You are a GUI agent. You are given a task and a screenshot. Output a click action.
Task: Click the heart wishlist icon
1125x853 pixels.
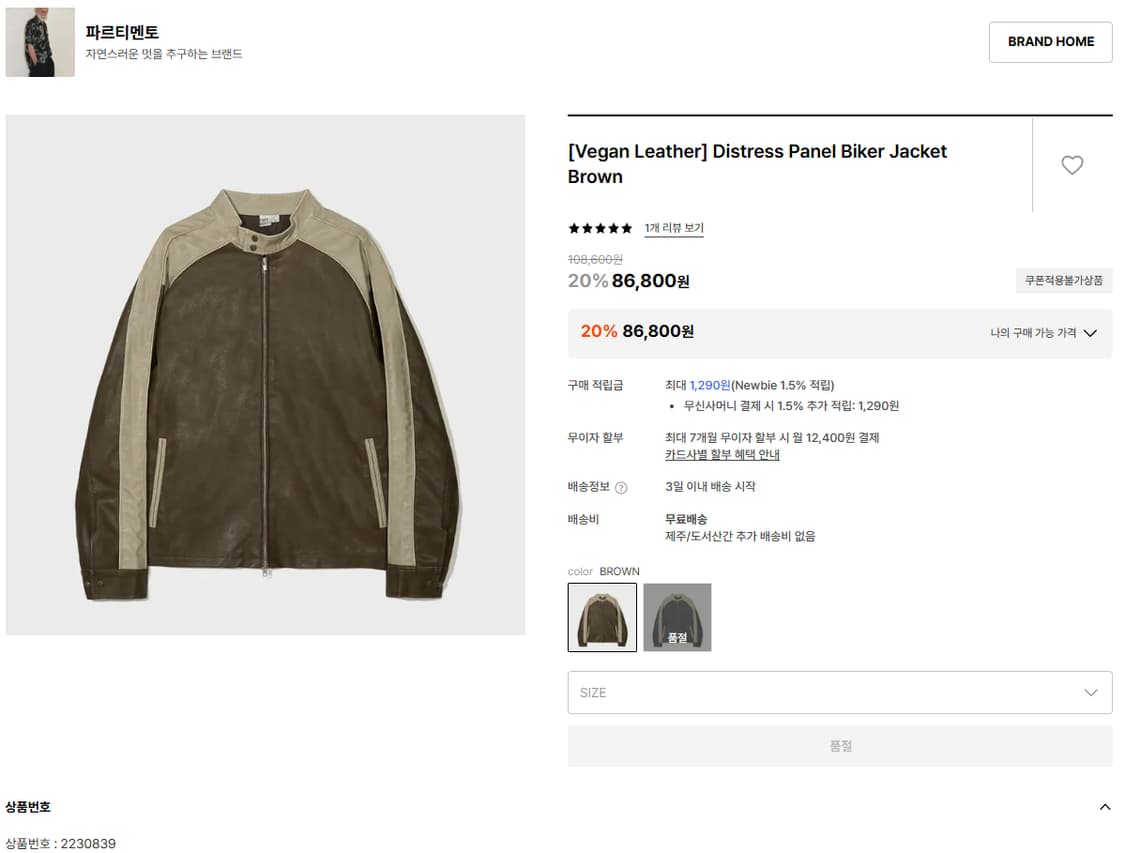click(x=1072, y=165)
